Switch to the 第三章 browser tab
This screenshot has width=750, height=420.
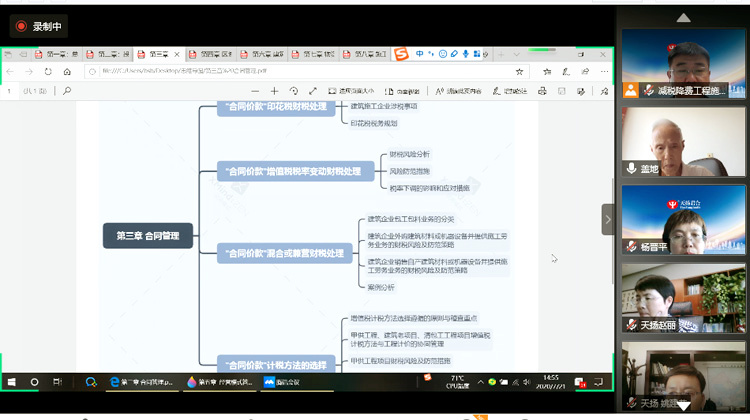153,54
